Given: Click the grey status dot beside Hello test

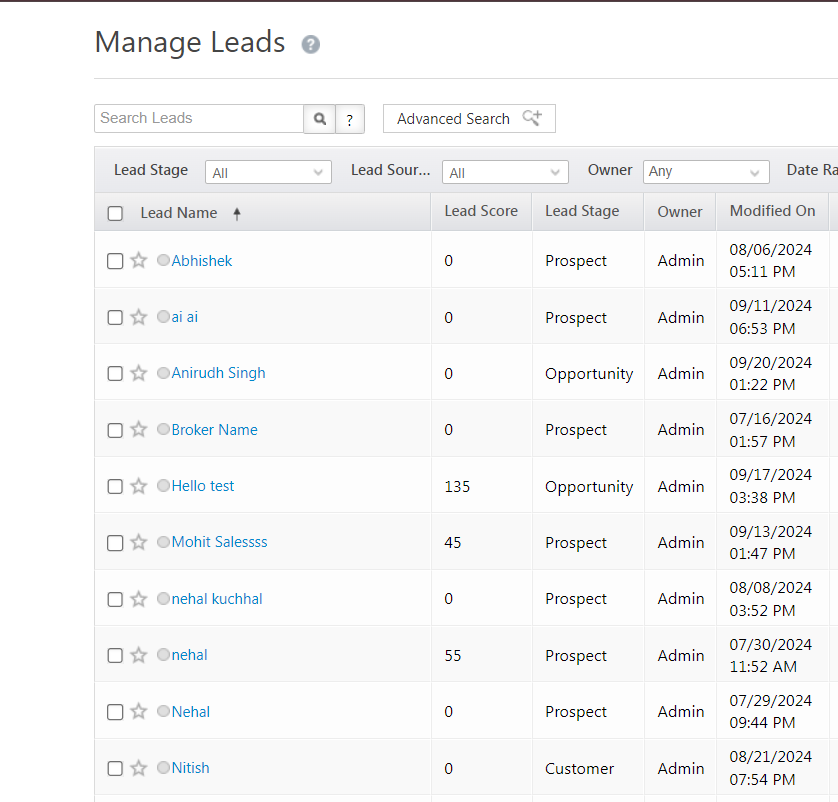Looking at the screenshot, I should click(163, 485).
